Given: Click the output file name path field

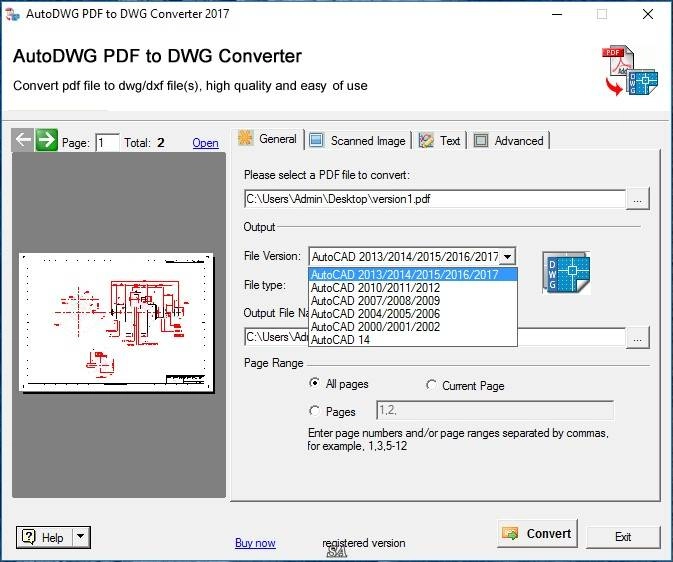Looking at the screenshot, I should point(435,337).
